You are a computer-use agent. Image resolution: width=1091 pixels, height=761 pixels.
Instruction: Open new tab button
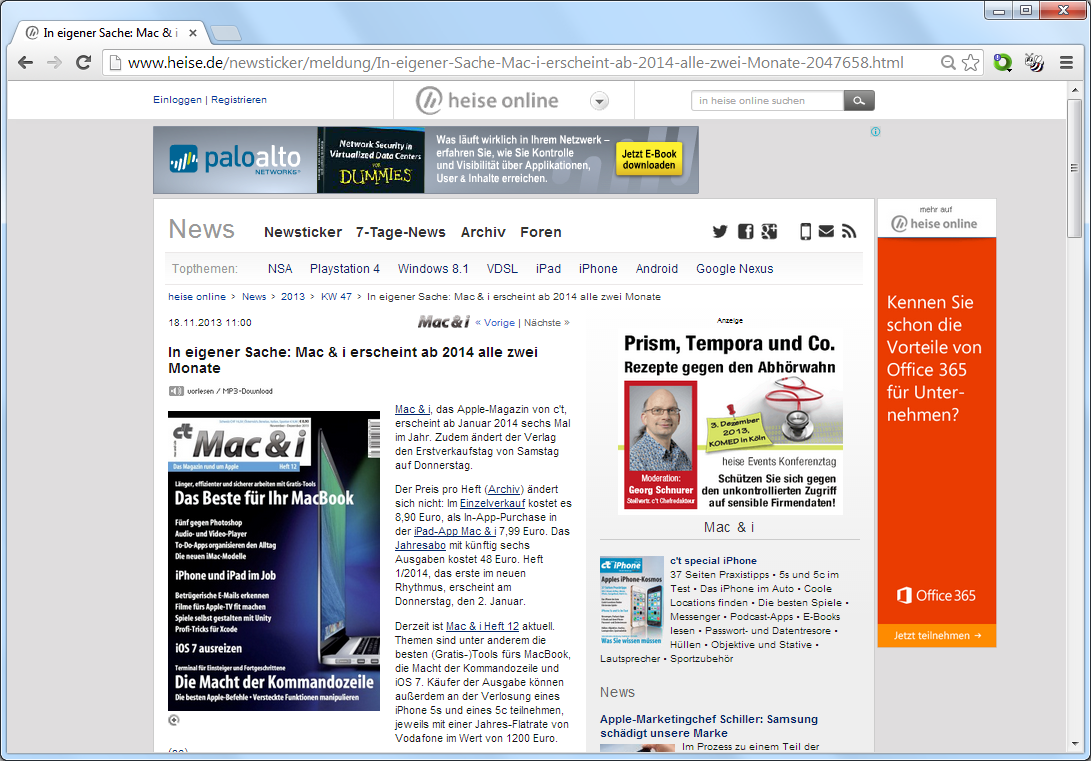[225, 33]
